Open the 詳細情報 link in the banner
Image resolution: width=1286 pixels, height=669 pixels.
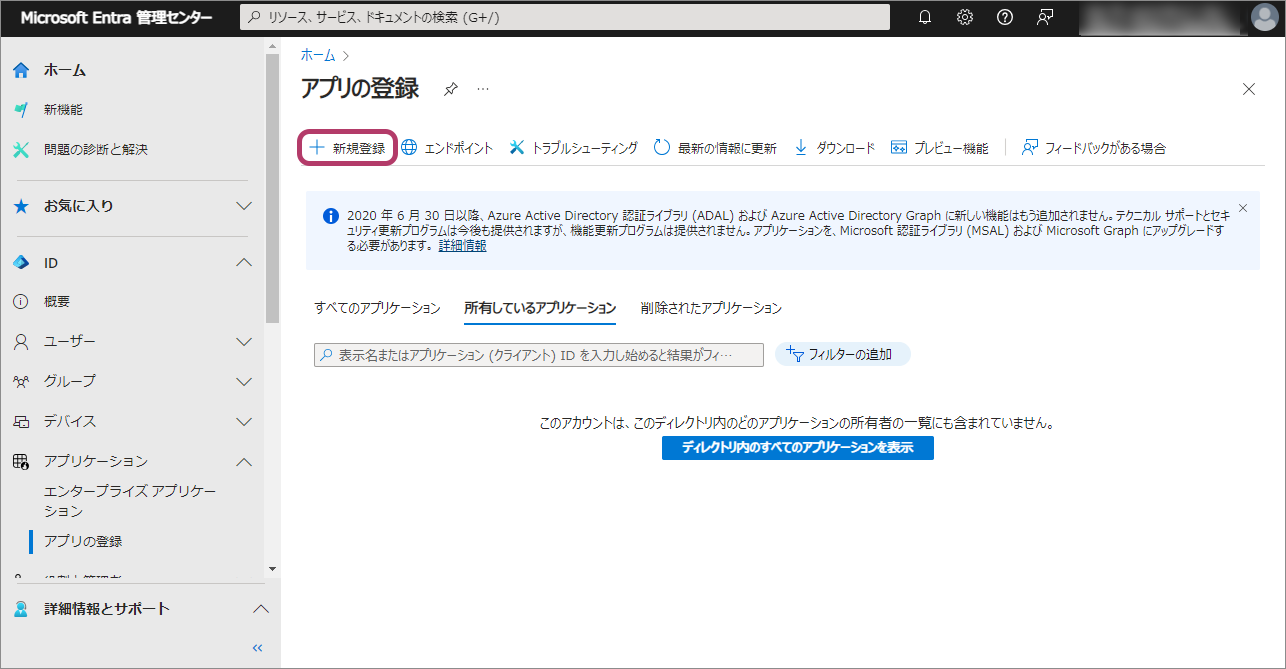(x=462, y=245)
